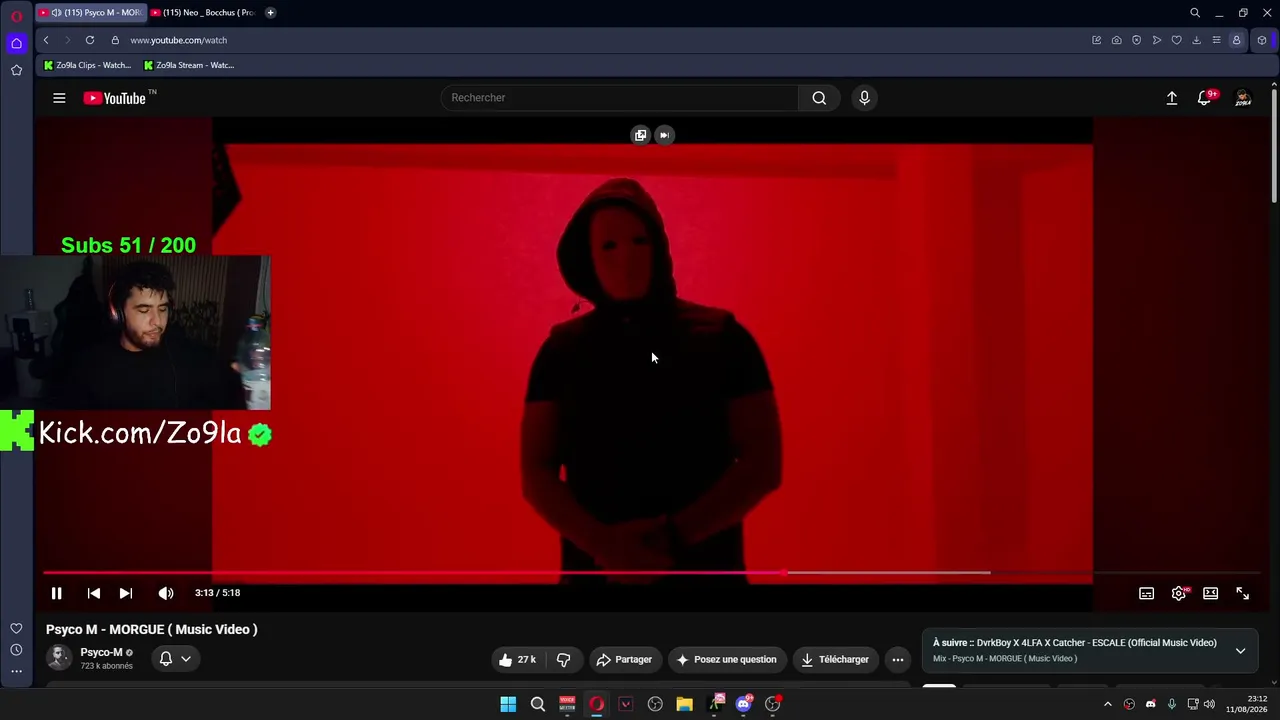
Task: Start voice search with microphone
Action: pyautogui.click(x=865, y=98)
